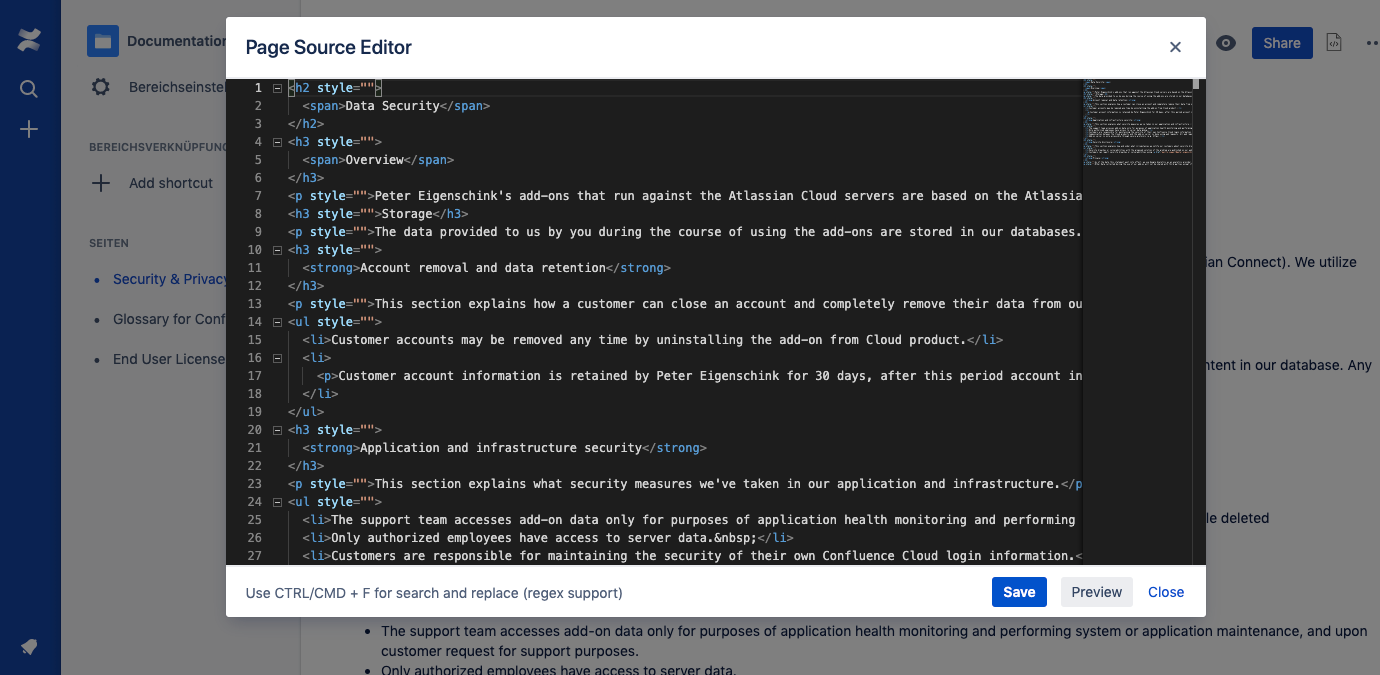This screenshot has width=1380, height=675.
Task: Collapse the li block on line 16
Action: [277, 358]
